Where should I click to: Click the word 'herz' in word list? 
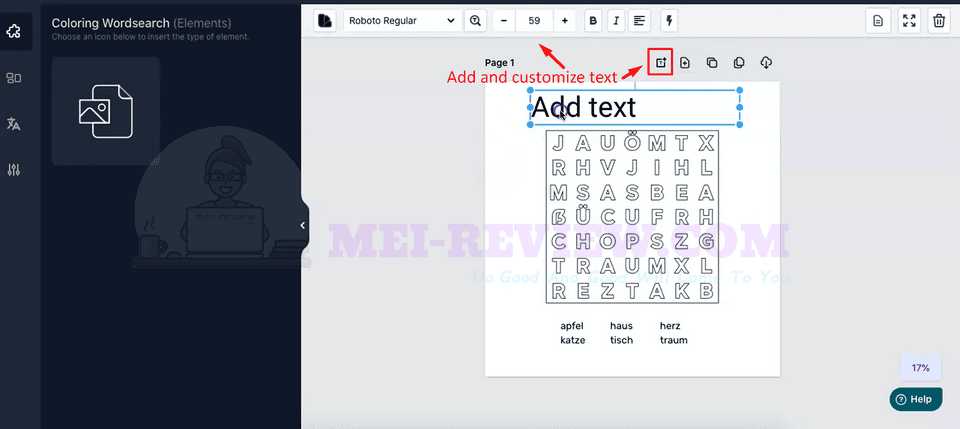(x=670, y=326)
